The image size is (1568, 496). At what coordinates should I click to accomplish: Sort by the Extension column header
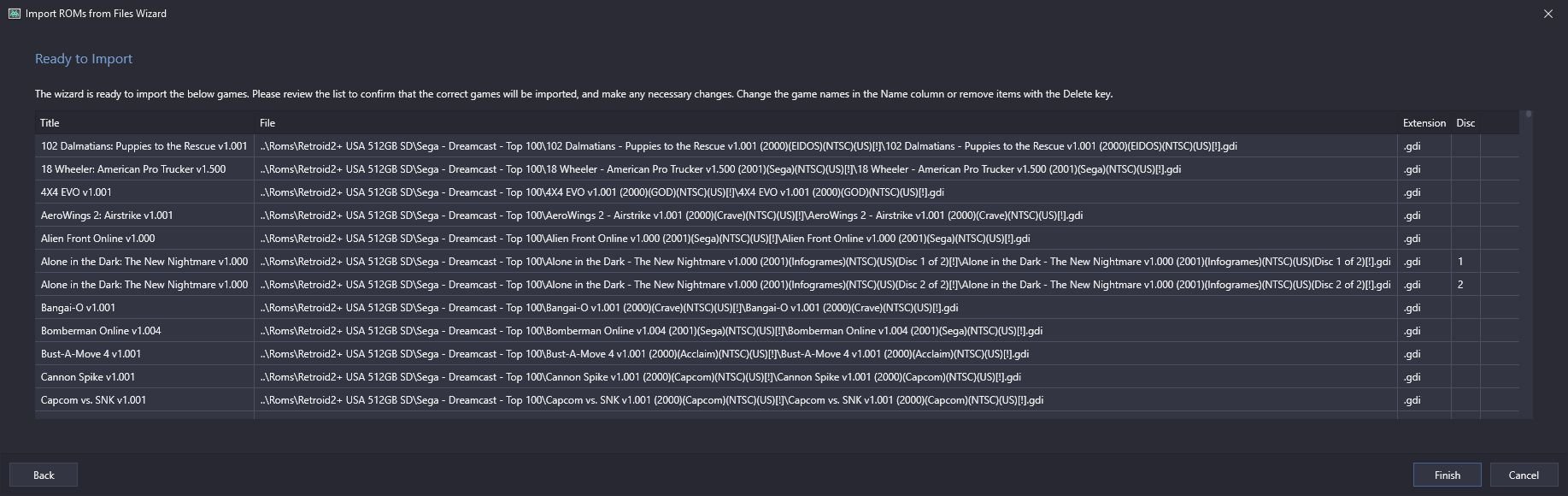tap(1424, 123)
